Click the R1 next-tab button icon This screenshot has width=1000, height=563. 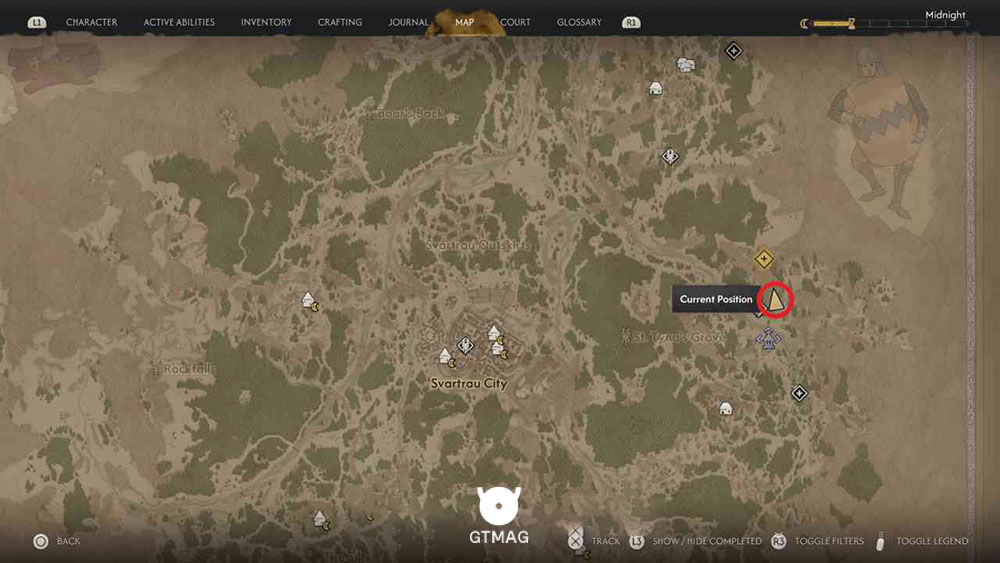tap(631, 22)
